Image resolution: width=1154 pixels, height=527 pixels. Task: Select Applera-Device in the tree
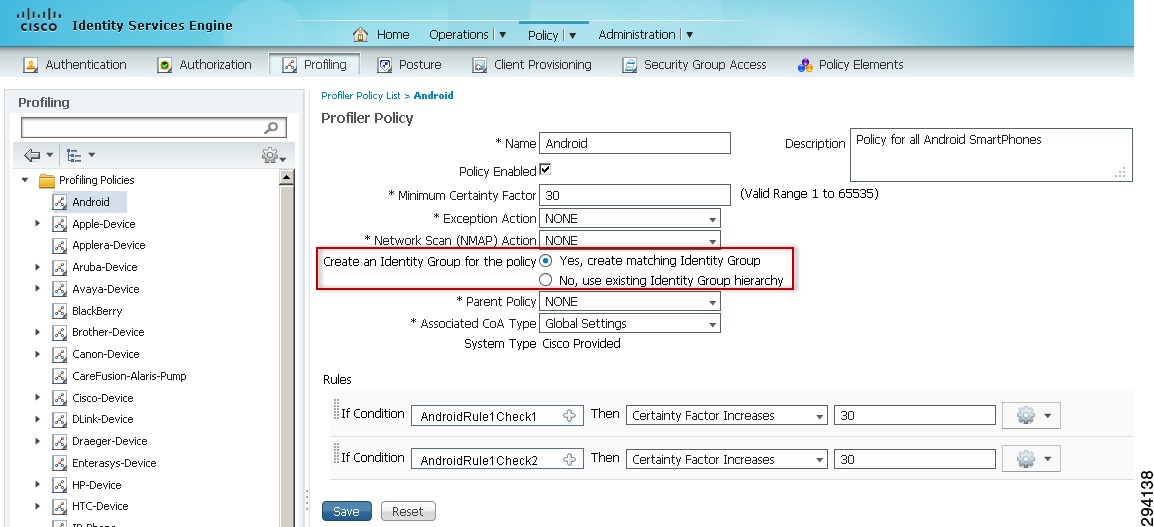click(x=108, y=245)
